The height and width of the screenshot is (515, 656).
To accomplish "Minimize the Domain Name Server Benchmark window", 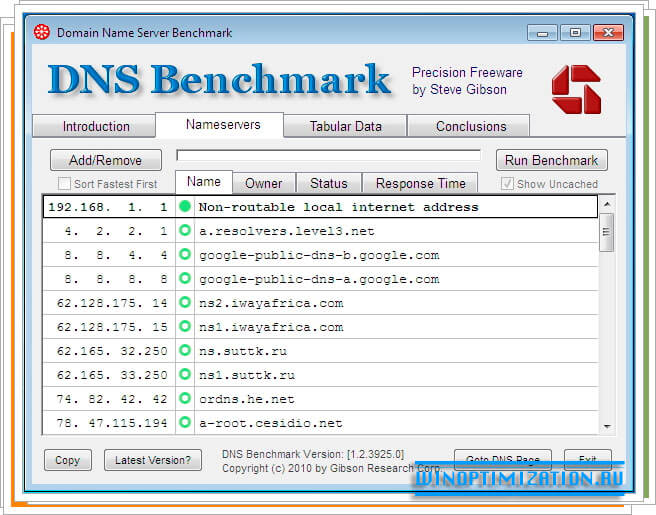I will [542, 33].
